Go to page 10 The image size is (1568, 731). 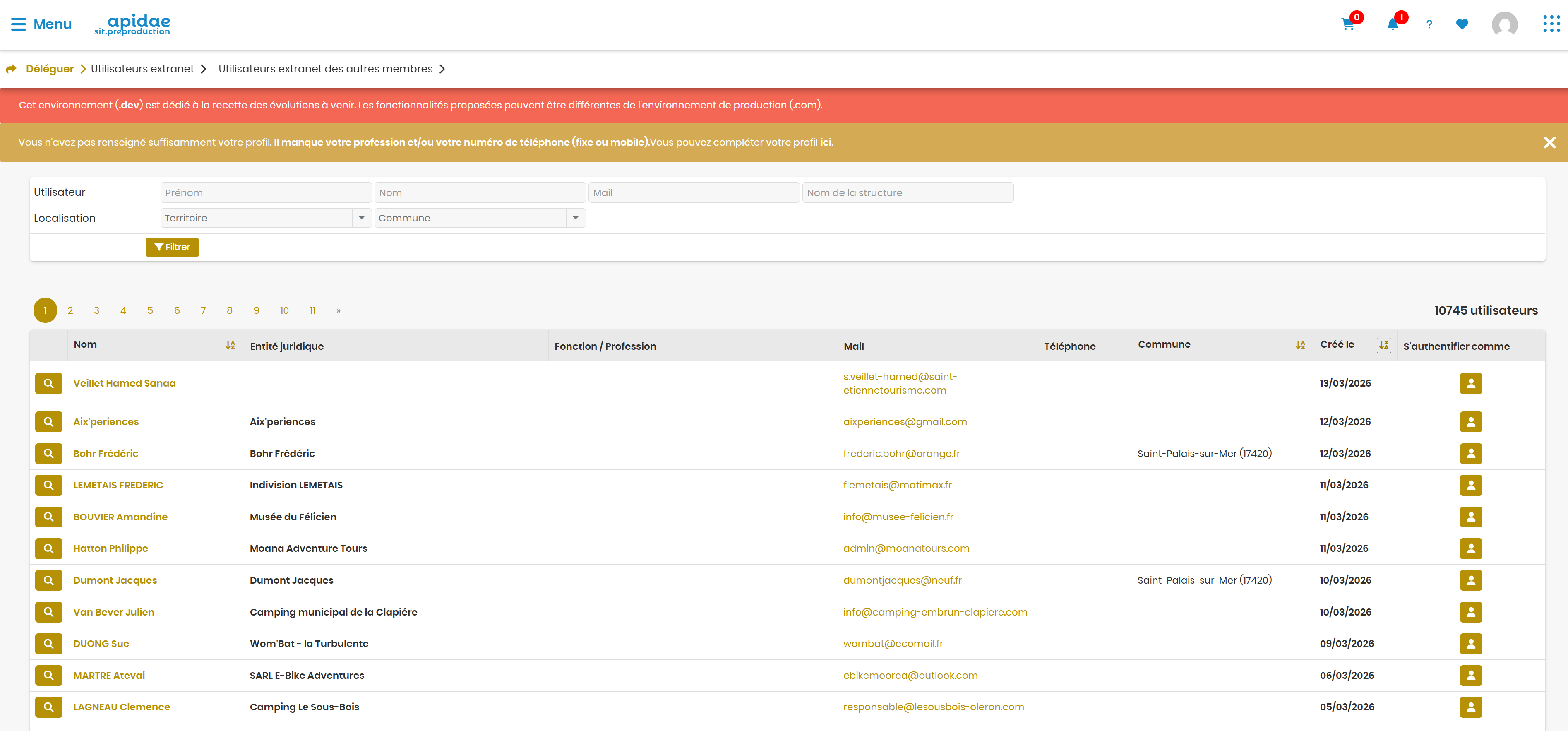click(x=284, y=310)
